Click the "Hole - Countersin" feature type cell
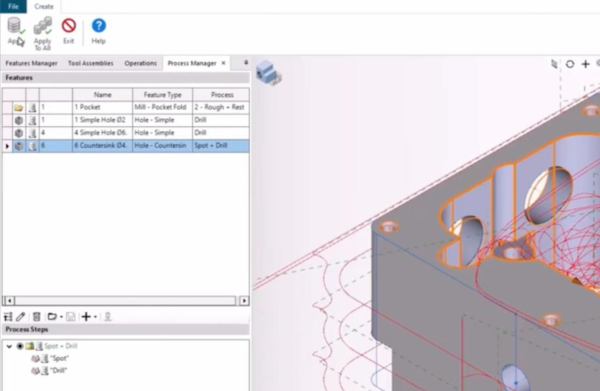This screenshot has height=391, width=600. (x=163, y=145)
